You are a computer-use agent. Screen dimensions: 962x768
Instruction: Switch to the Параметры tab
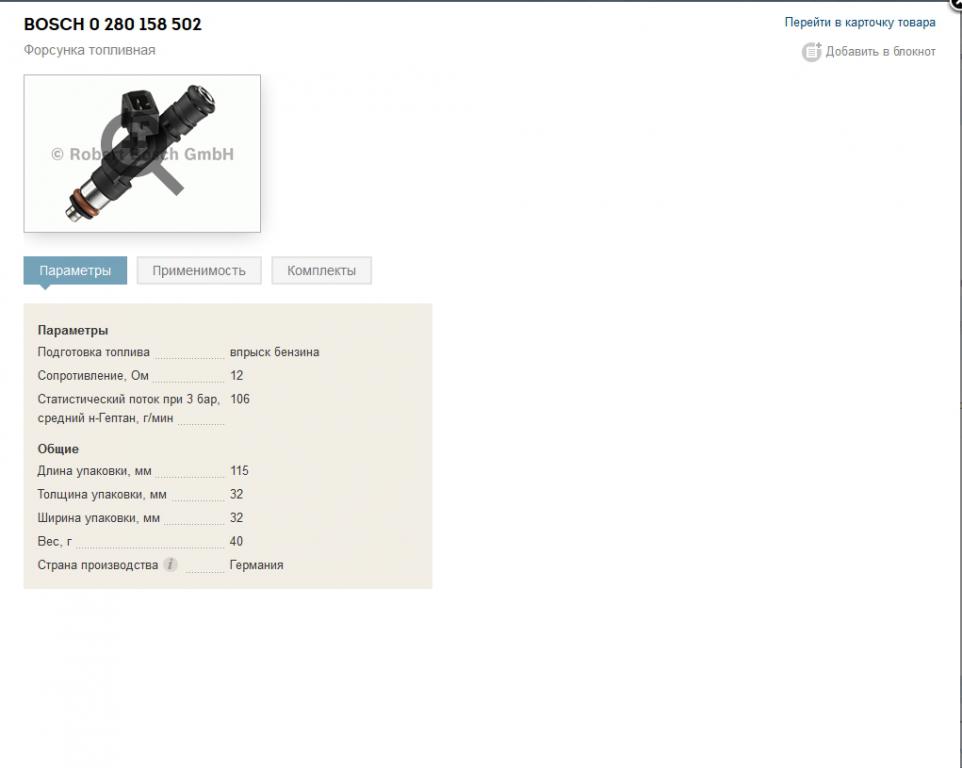(75, 271)
